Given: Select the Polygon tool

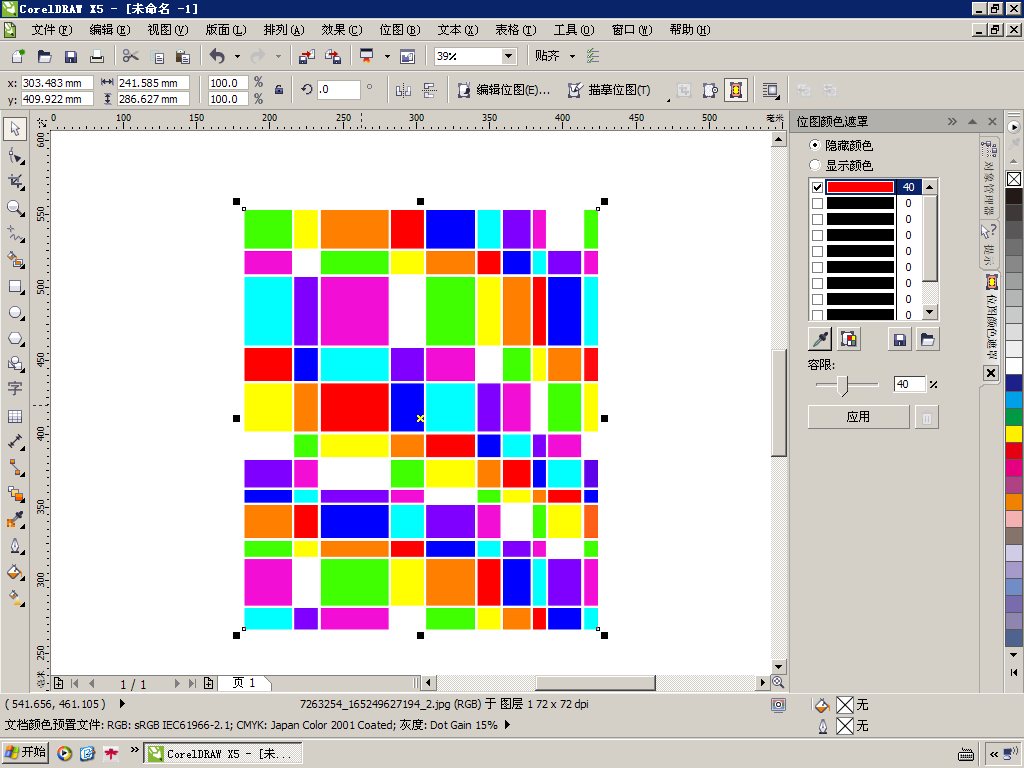Looking at the screenshot, I should tap(15, 339).
